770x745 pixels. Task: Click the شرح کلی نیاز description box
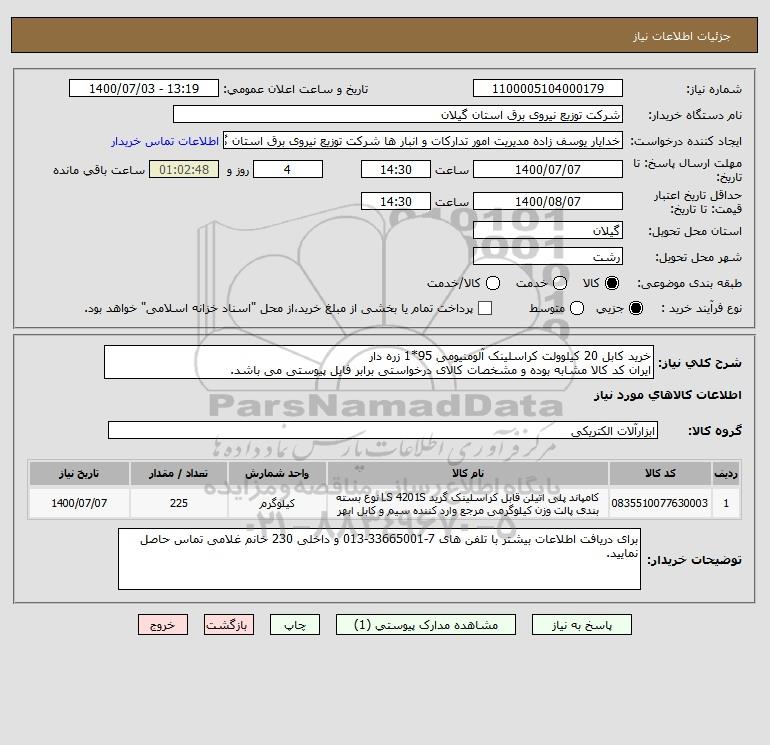(379, 362)
